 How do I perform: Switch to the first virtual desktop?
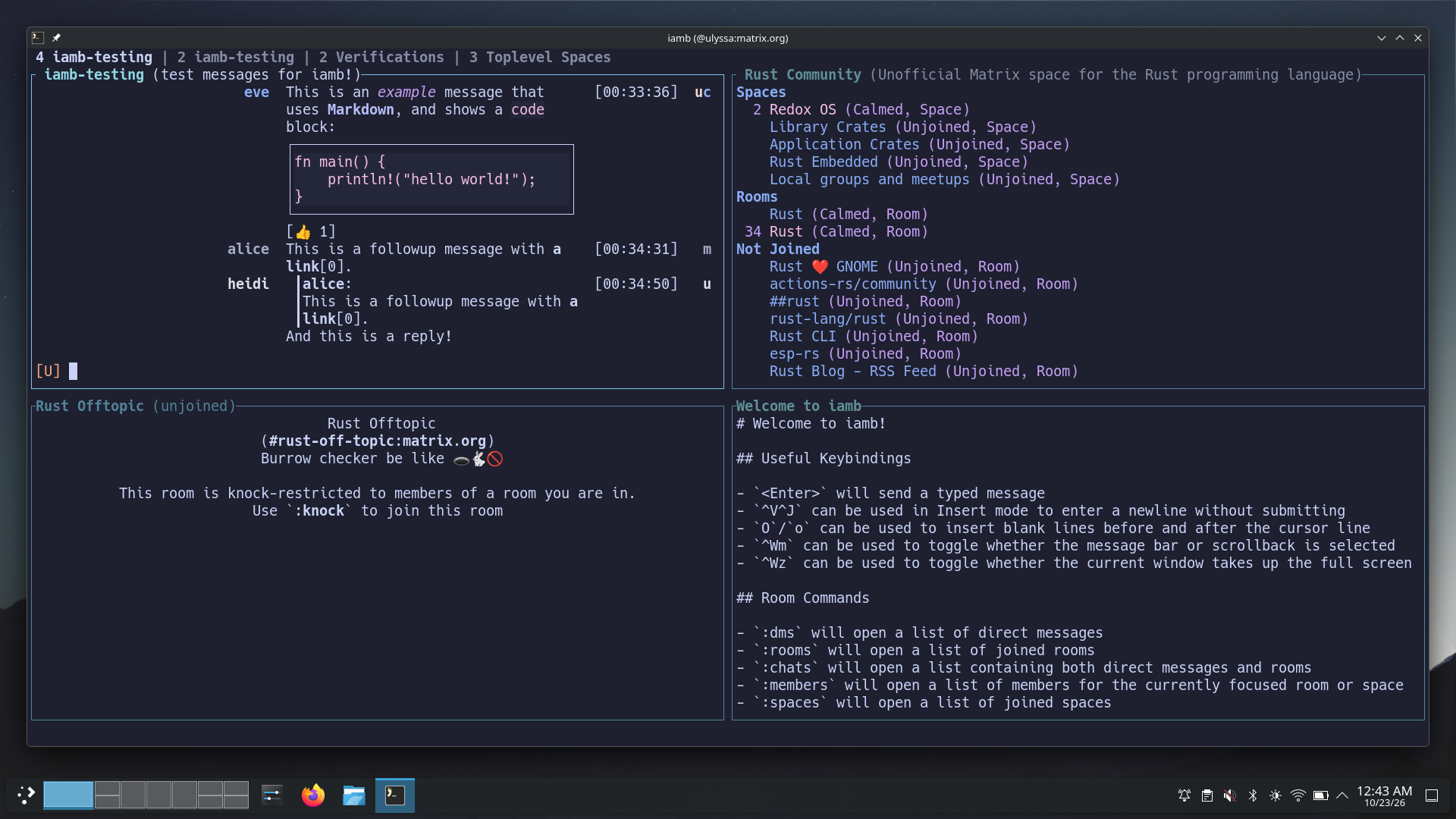click(68, 795)
